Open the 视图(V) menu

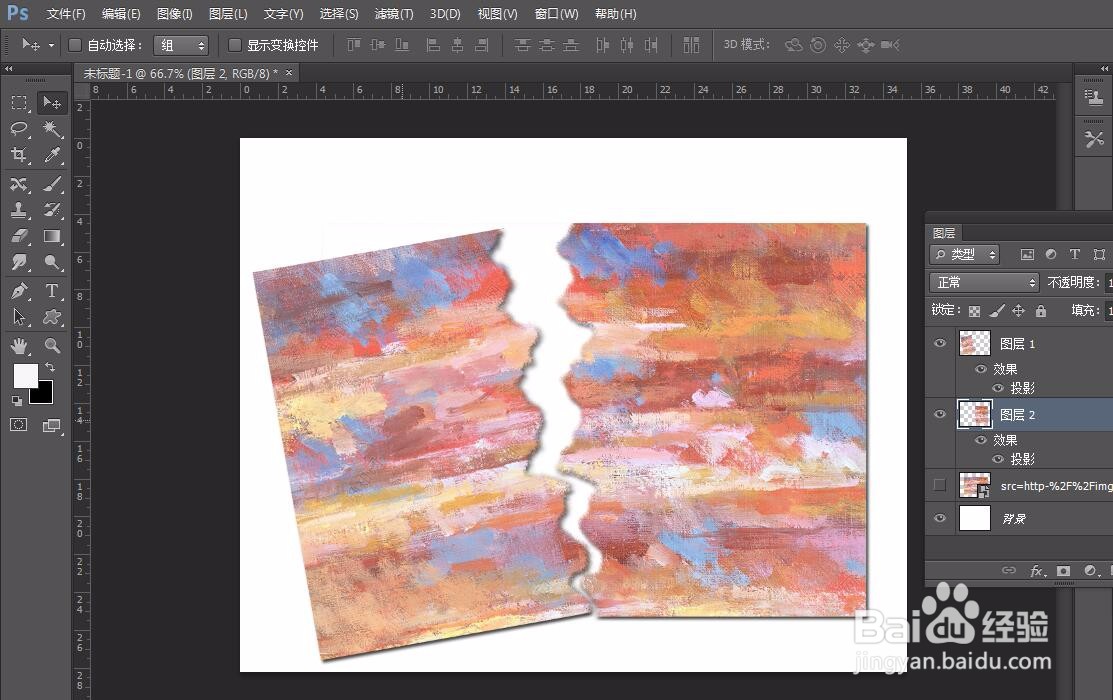(x=497, y=14)
